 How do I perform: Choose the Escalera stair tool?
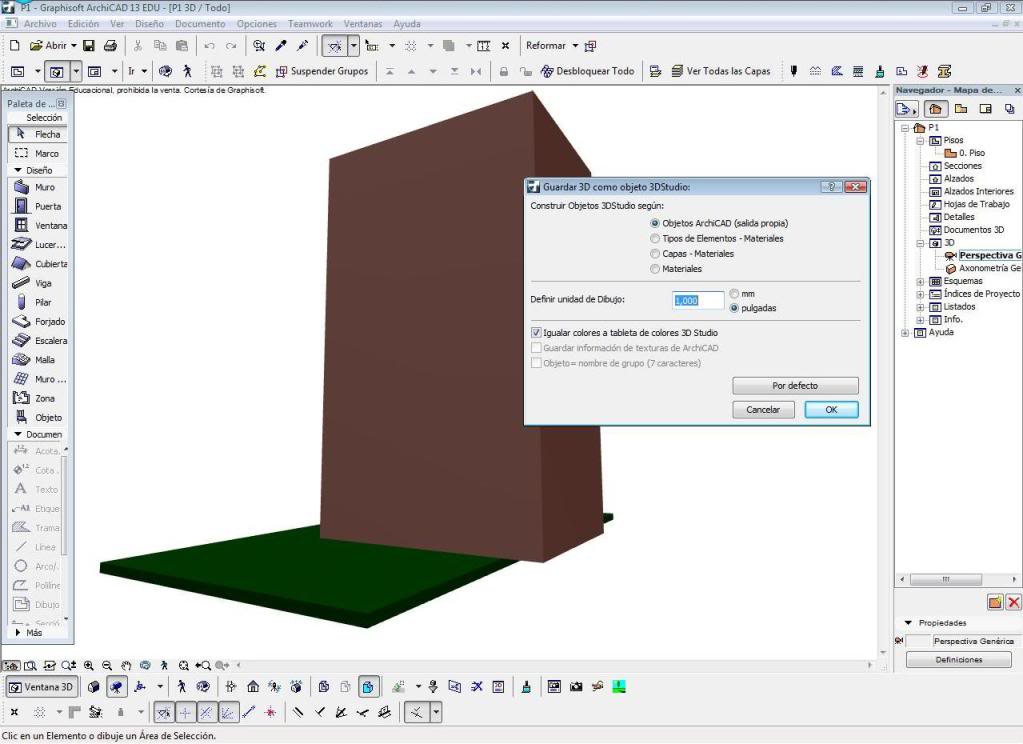coord(38,341)
